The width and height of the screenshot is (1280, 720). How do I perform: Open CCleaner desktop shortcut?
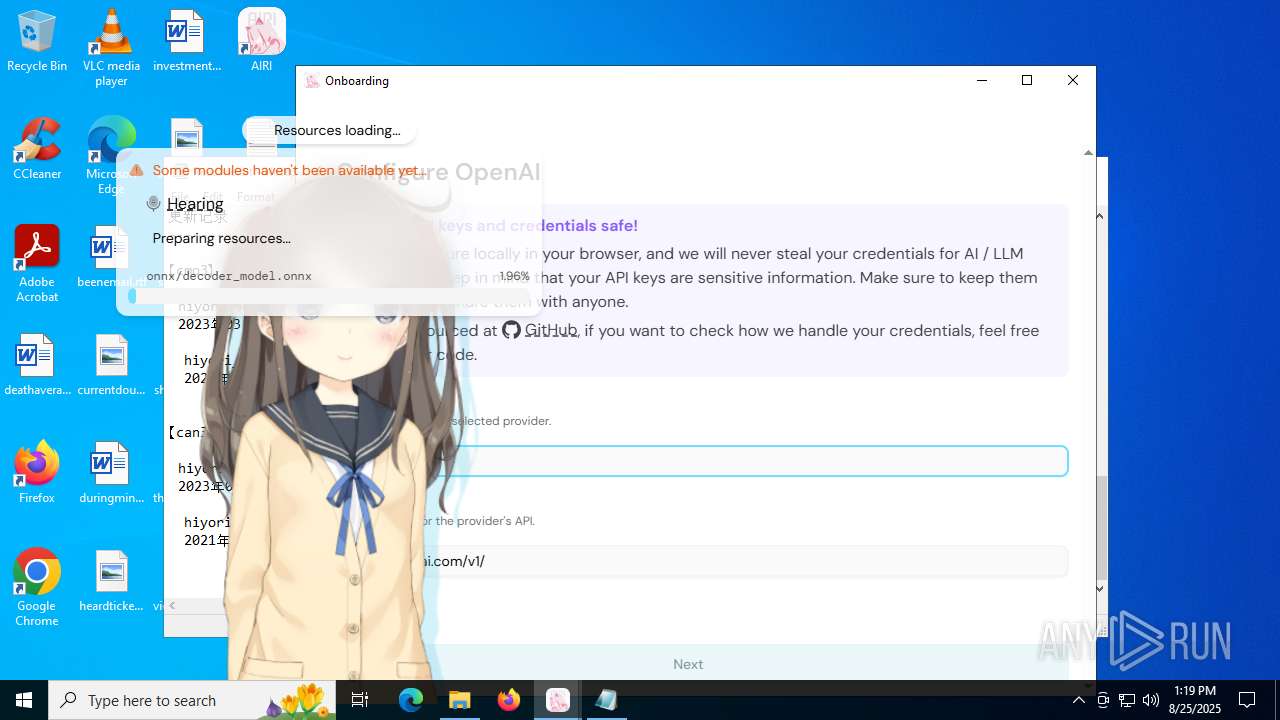[37, 149]
